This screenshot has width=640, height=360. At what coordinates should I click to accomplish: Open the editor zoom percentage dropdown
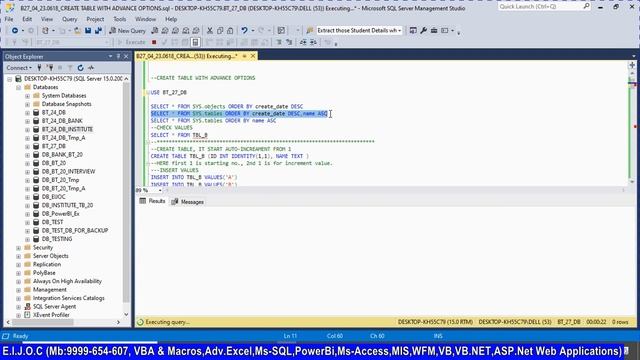coord(160,190)
